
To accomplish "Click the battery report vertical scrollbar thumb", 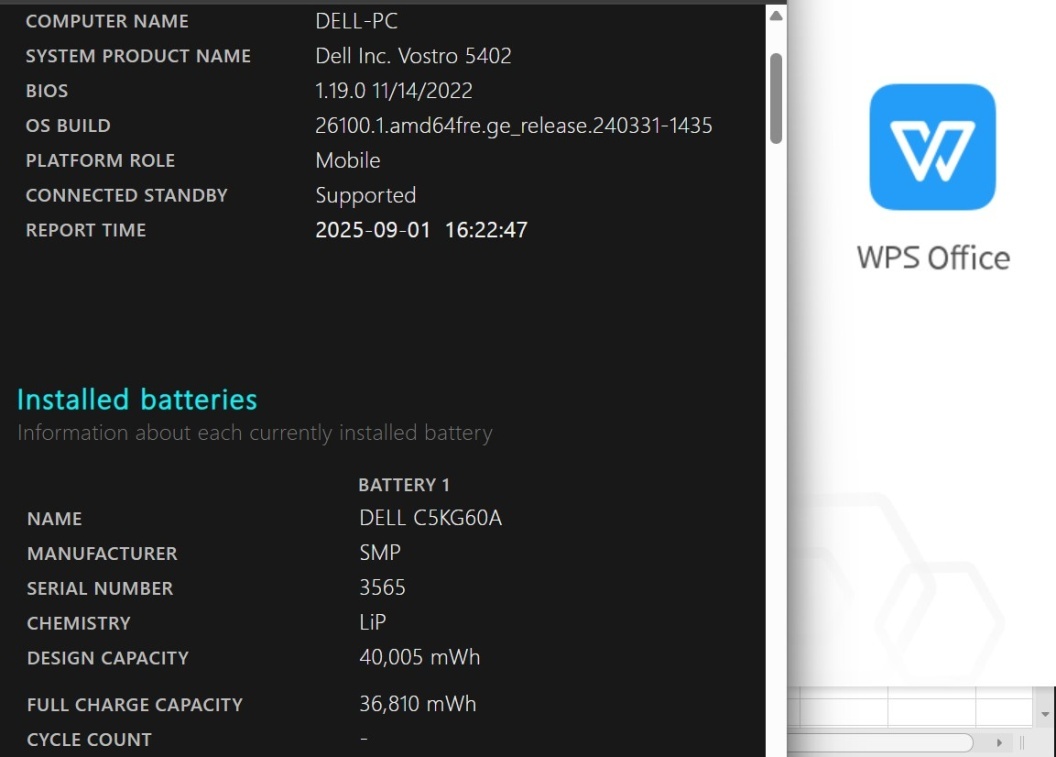I will 776,98.
